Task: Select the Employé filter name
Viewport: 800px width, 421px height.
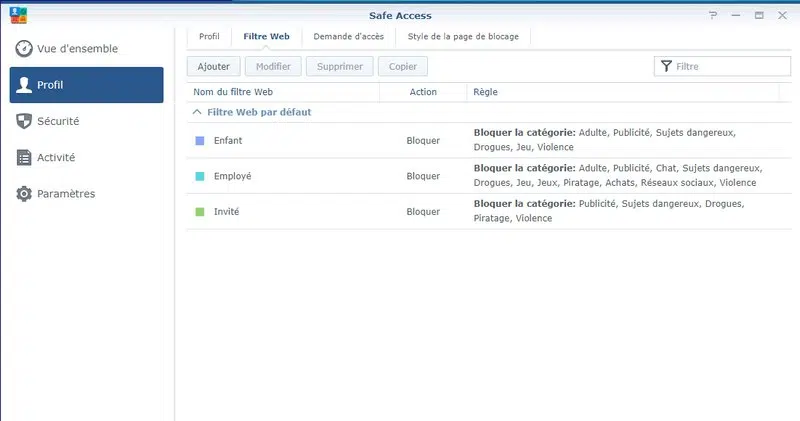Action: tap(233, 176)
